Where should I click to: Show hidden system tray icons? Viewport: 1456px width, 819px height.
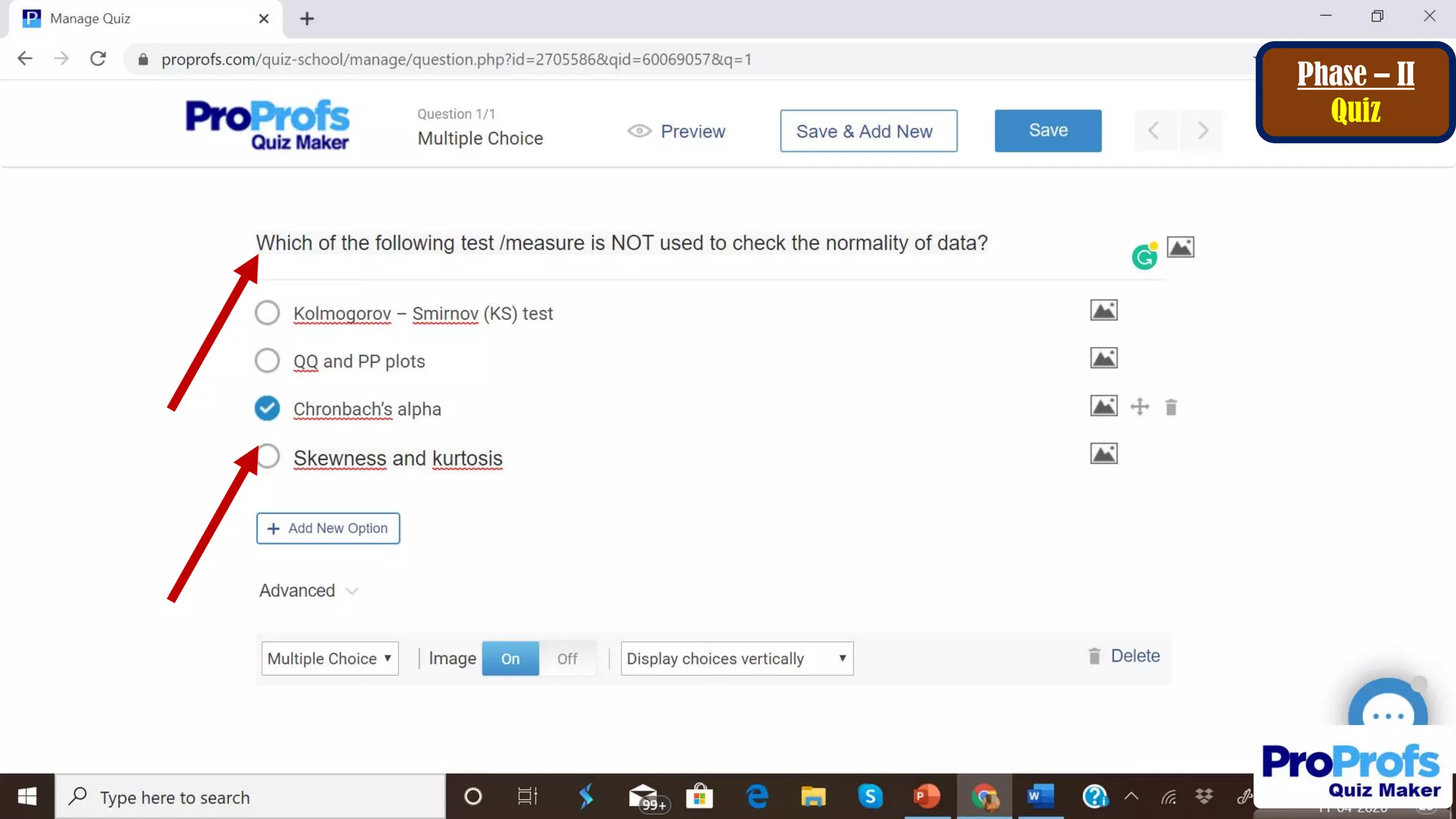[1131, 797]
